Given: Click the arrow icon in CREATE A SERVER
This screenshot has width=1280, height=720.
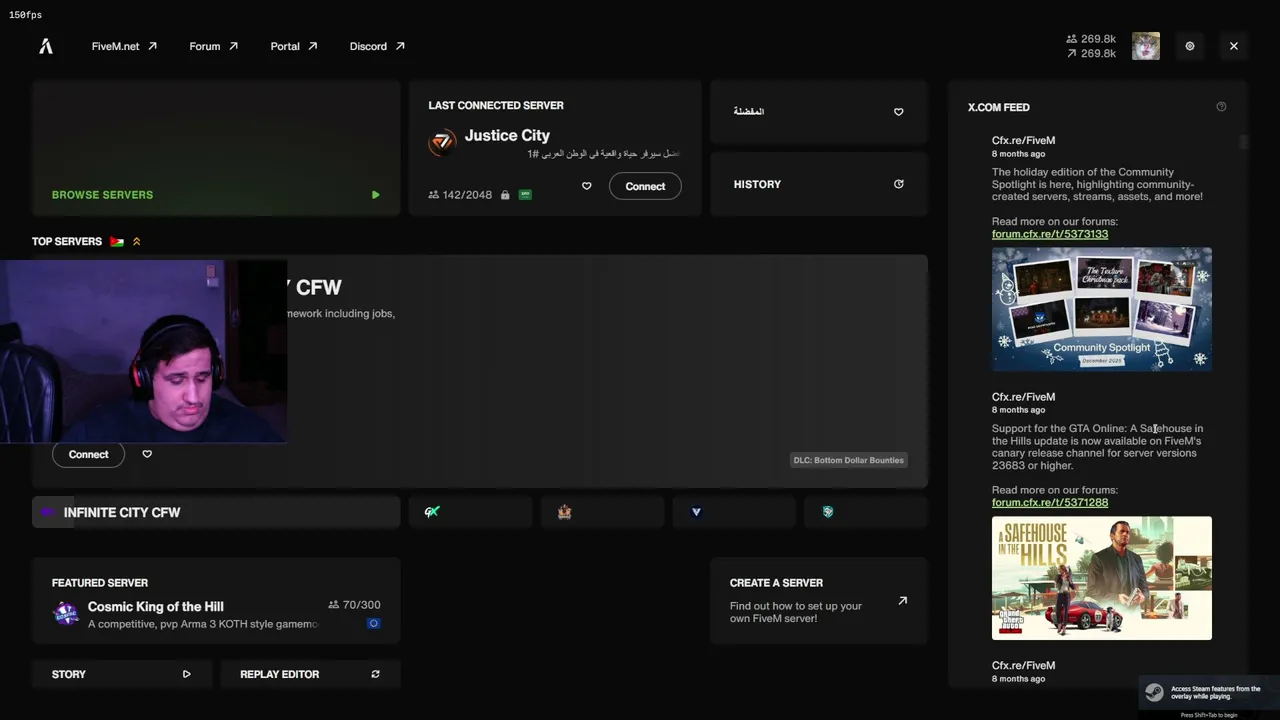Looking at the screenshot, I should tap(902, 601).
